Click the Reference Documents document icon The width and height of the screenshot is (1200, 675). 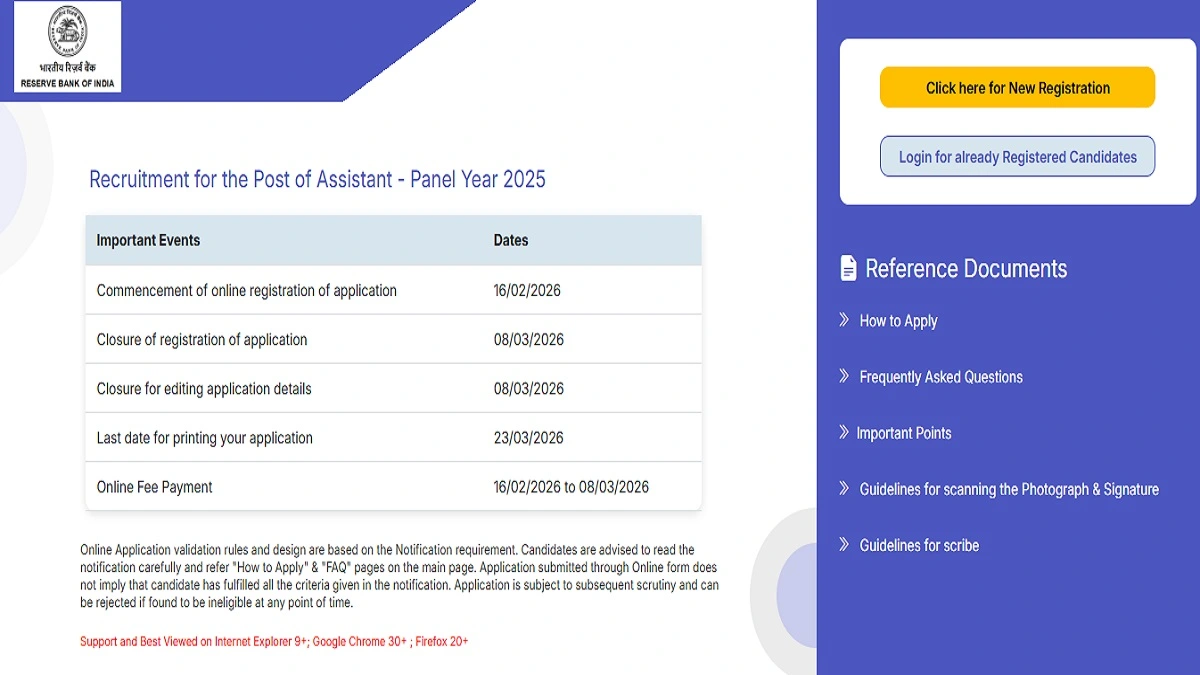[x=847, y=268]
